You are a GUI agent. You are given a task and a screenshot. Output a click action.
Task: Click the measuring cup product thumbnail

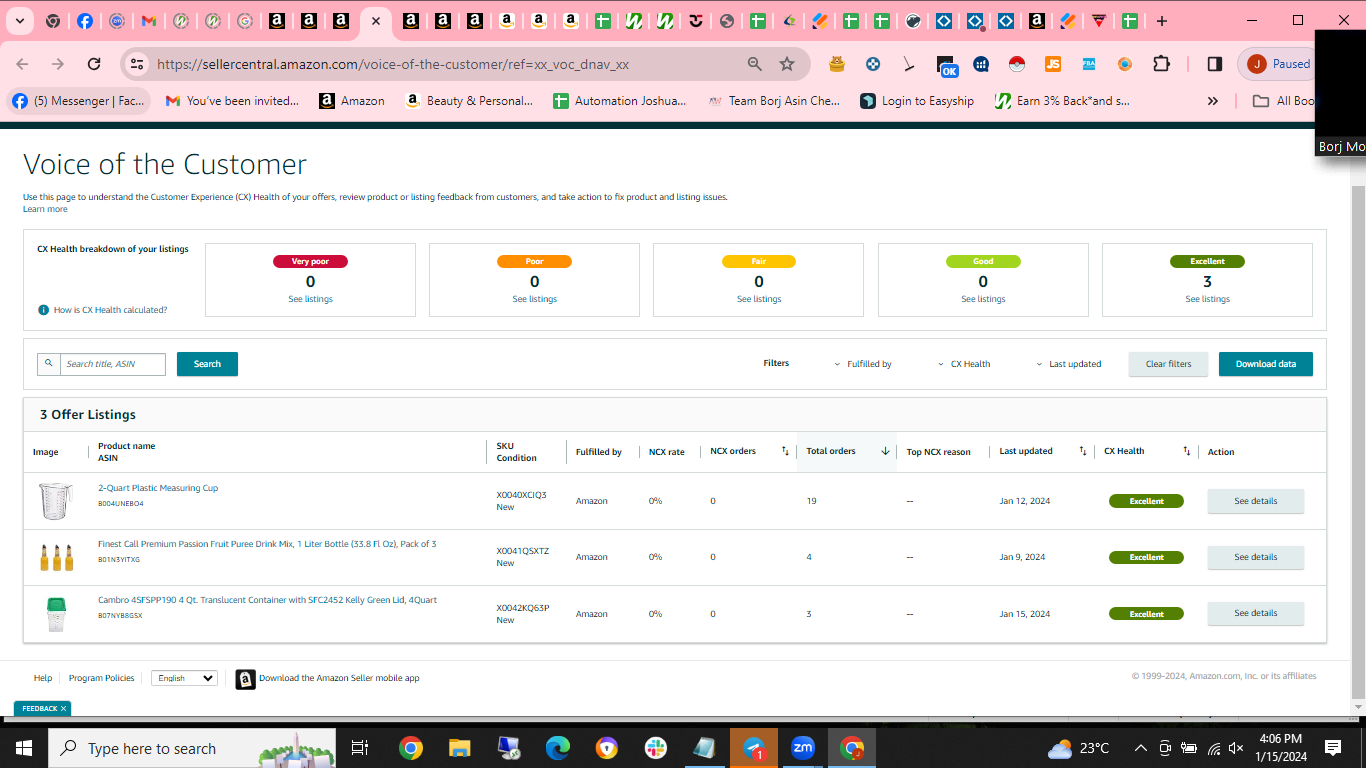56,500
